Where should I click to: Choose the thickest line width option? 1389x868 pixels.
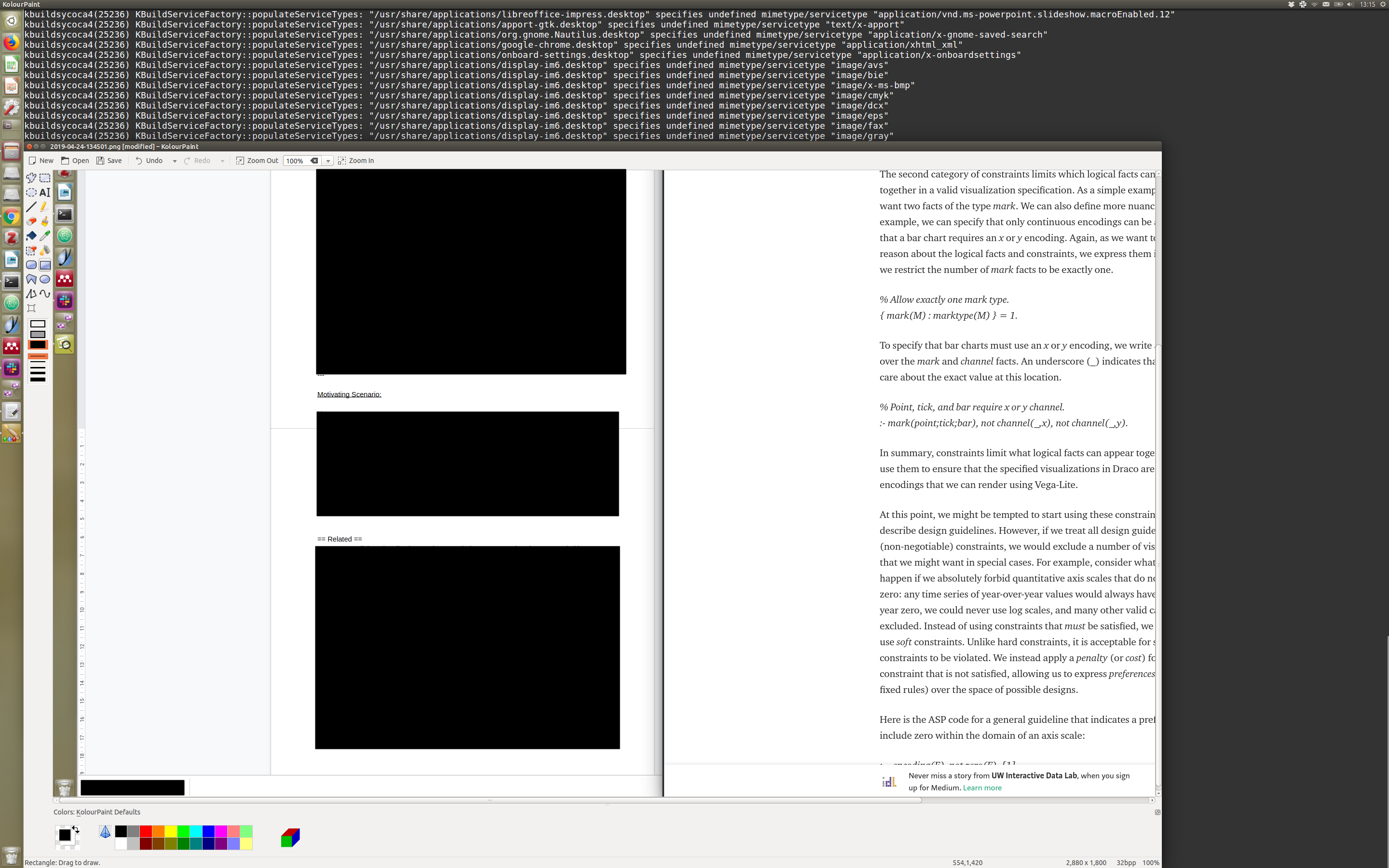tap(38, 380)
